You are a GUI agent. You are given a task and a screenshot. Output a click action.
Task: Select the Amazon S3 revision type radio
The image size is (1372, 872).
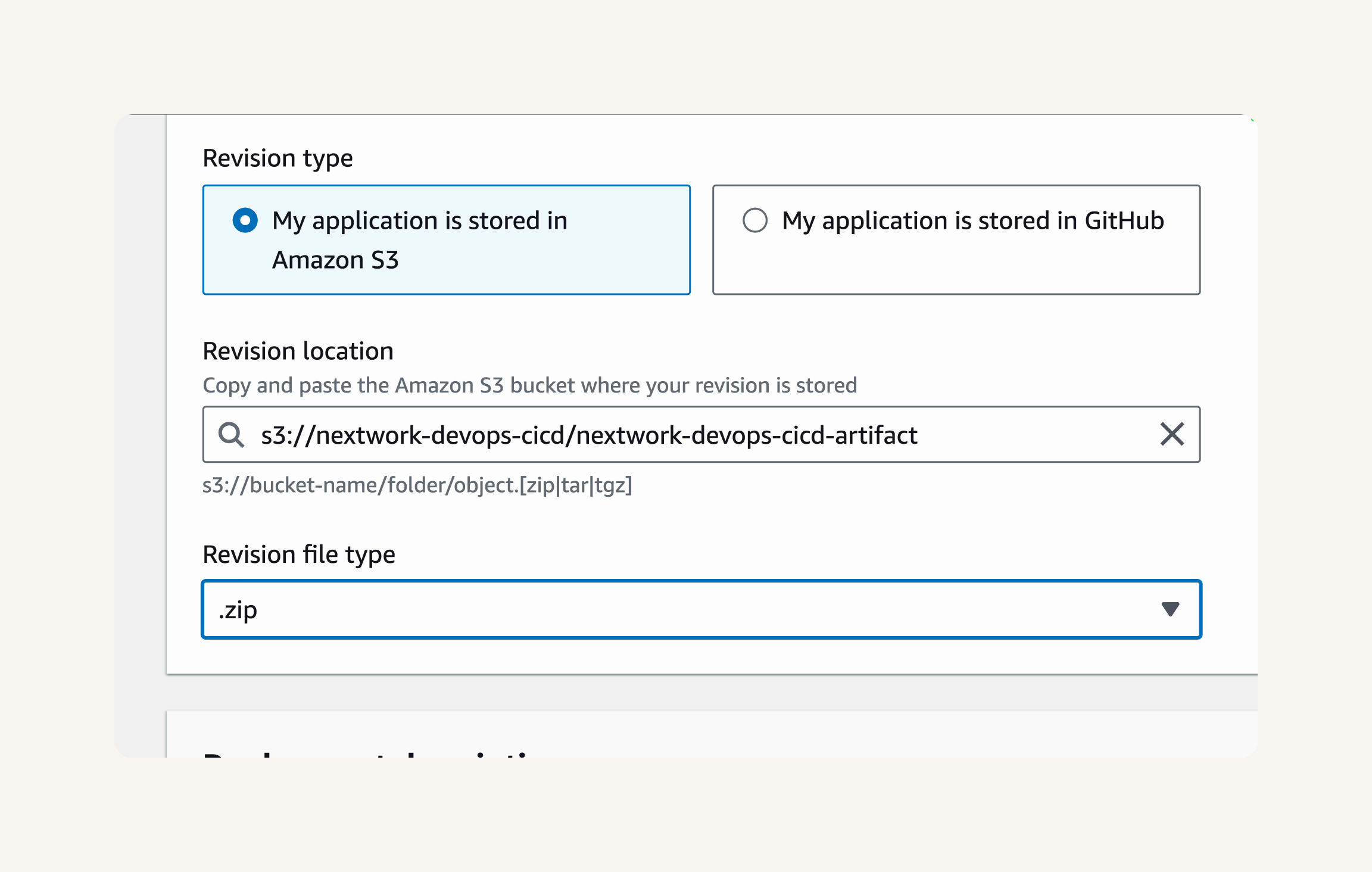pyautogui.click(x=245, y=220)
